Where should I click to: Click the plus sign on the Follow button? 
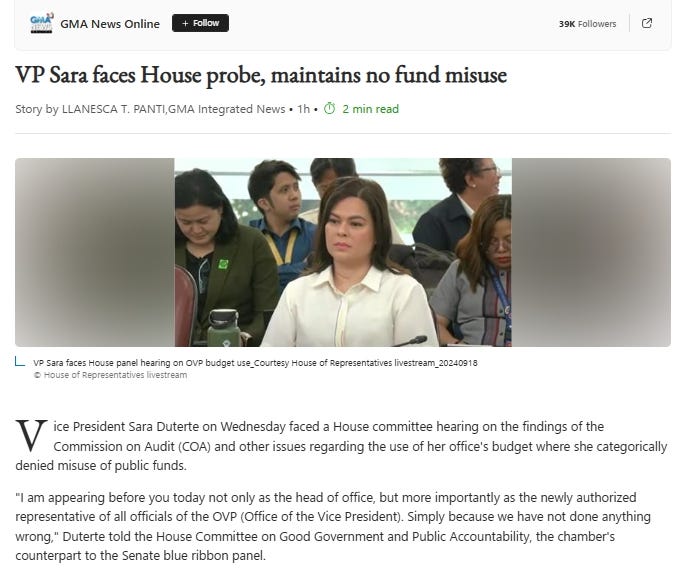point(185,23)
